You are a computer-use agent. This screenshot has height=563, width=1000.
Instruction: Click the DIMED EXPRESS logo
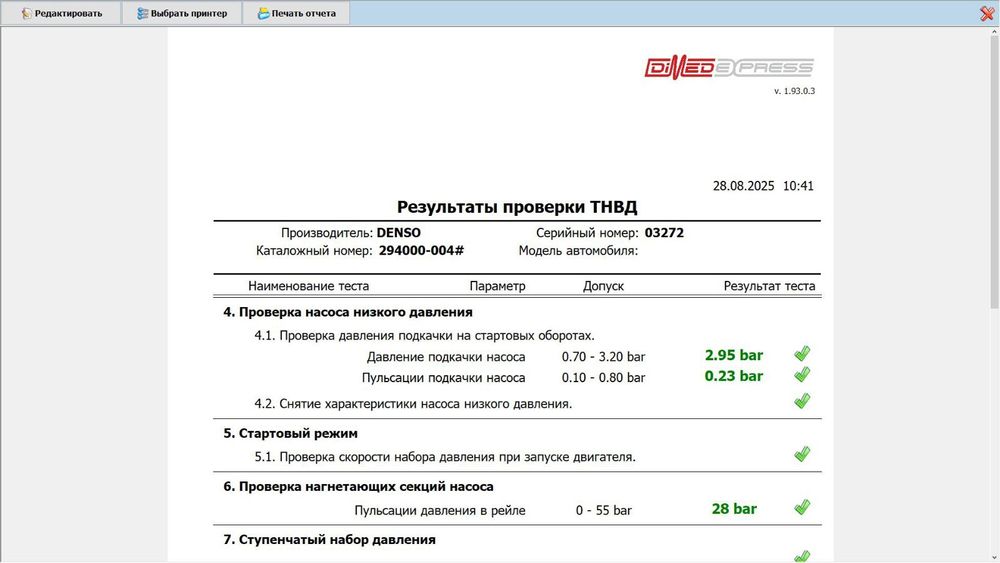729,68
